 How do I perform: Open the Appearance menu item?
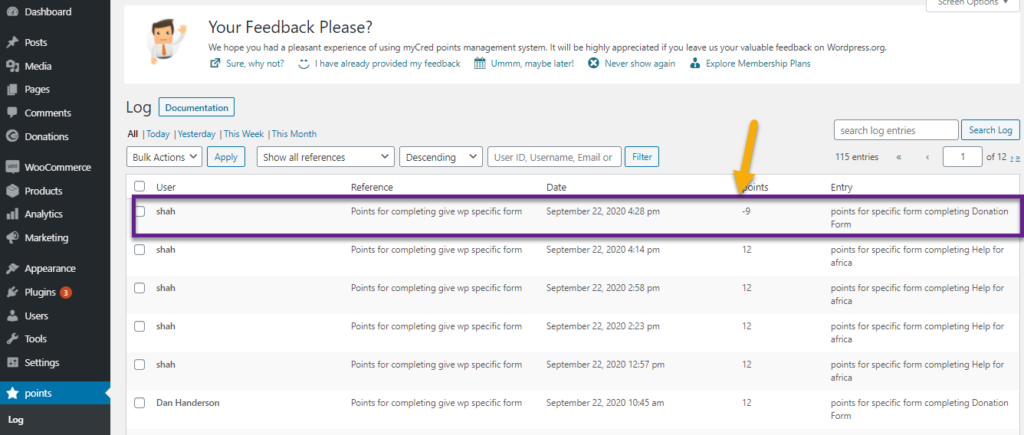[x=49, y=269]
